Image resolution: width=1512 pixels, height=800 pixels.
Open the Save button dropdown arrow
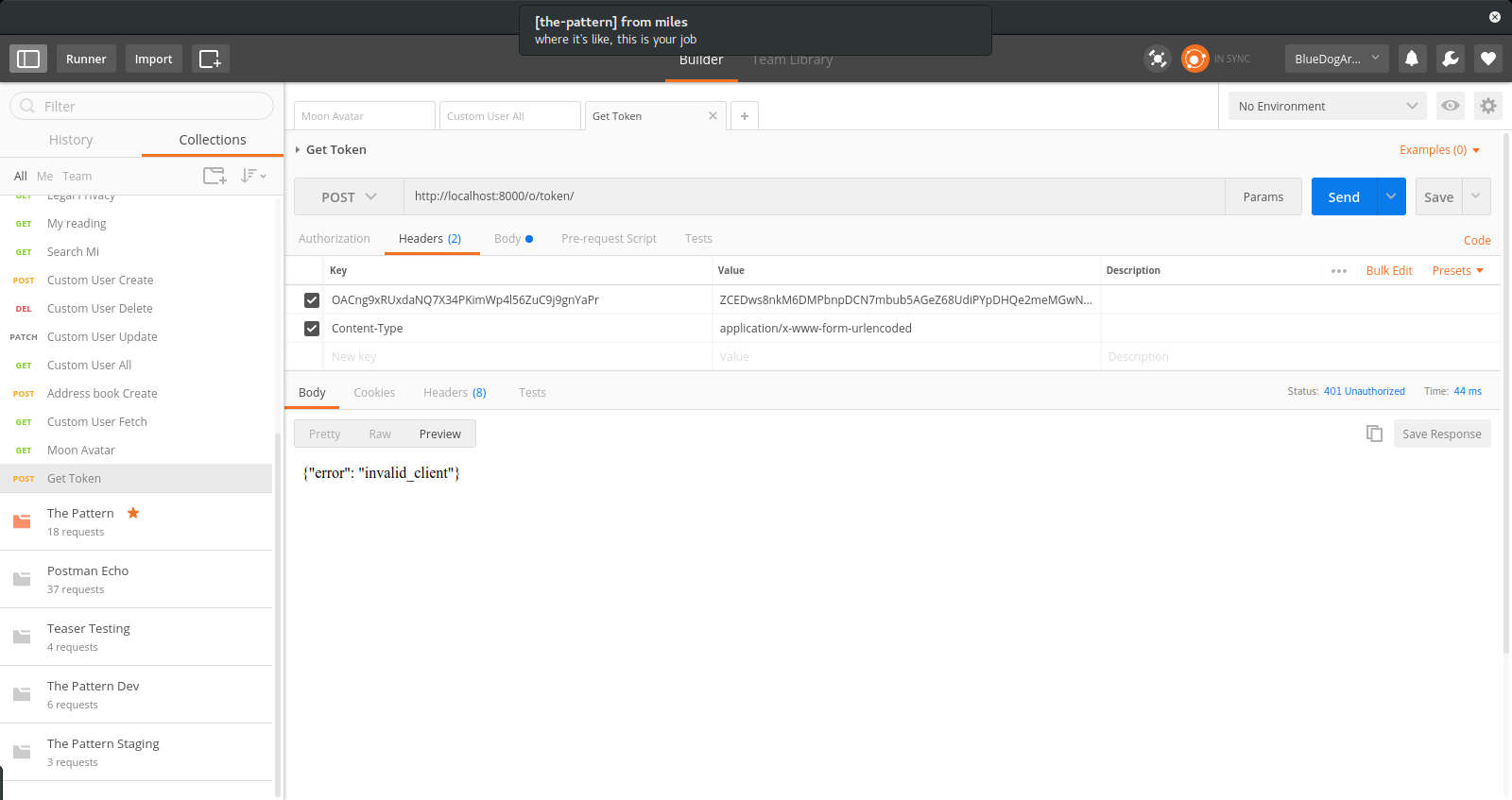(x=1476, y=196)
